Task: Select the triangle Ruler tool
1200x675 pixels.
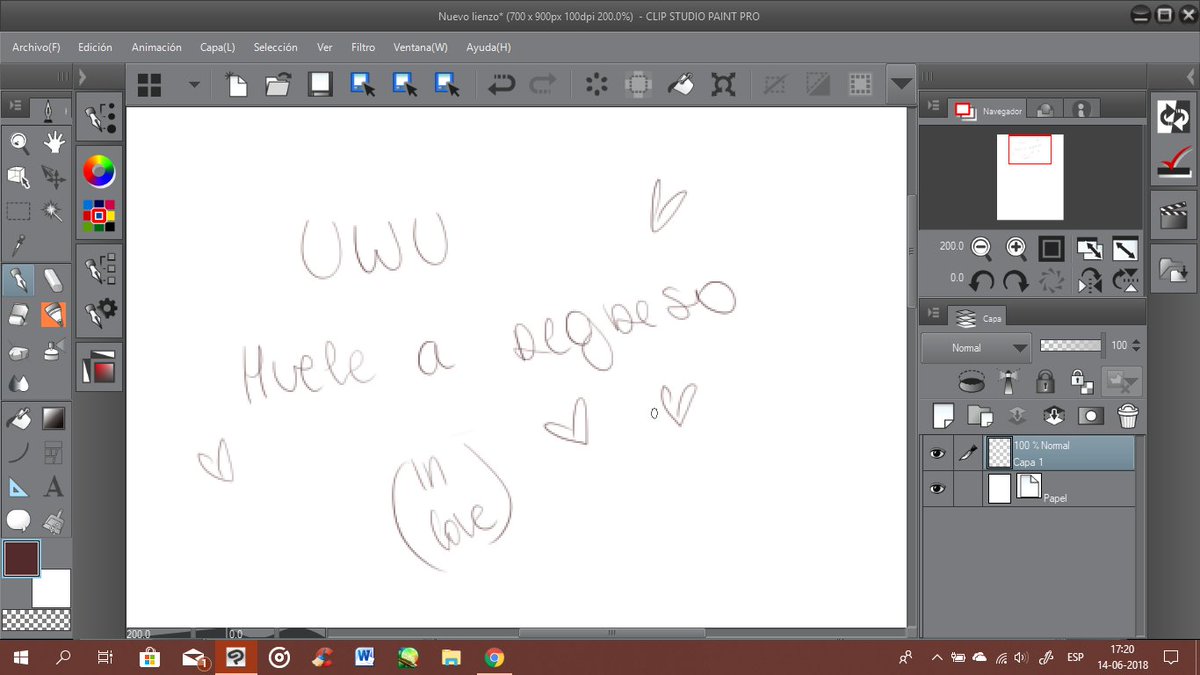Action: click(19, 487)
